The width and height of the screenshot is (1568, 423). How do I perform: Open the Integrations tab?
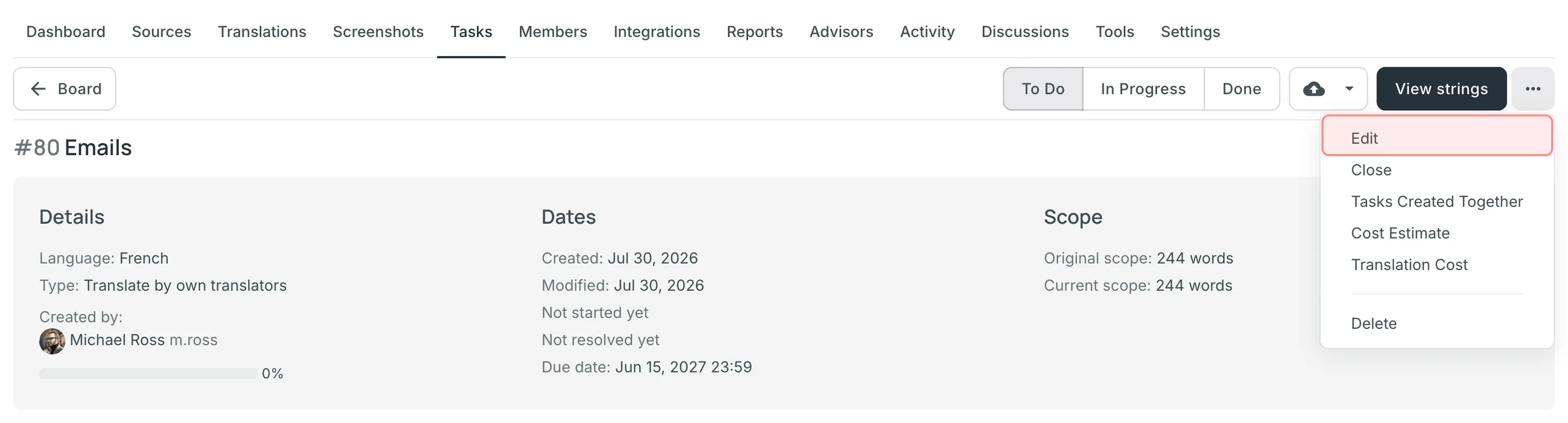click(656, 32)
